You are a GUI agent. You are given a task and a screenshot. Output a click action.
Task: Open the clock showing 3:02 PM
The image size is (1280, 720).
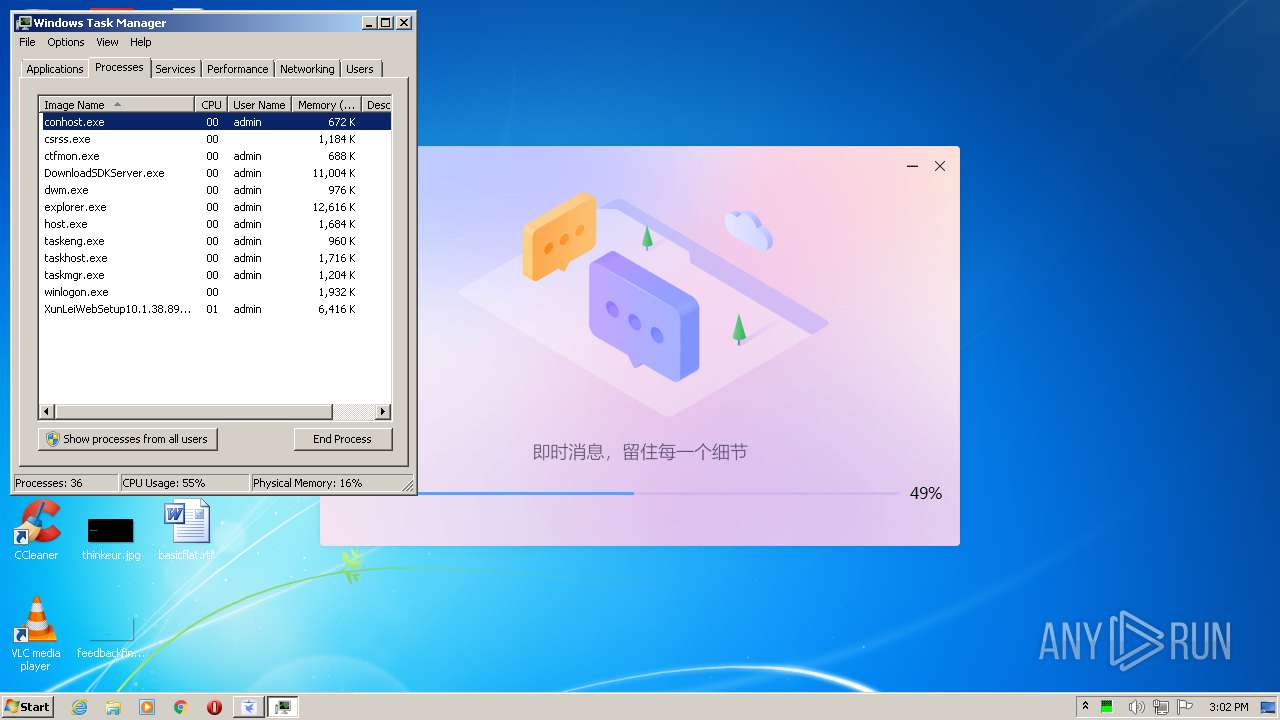1228,707
